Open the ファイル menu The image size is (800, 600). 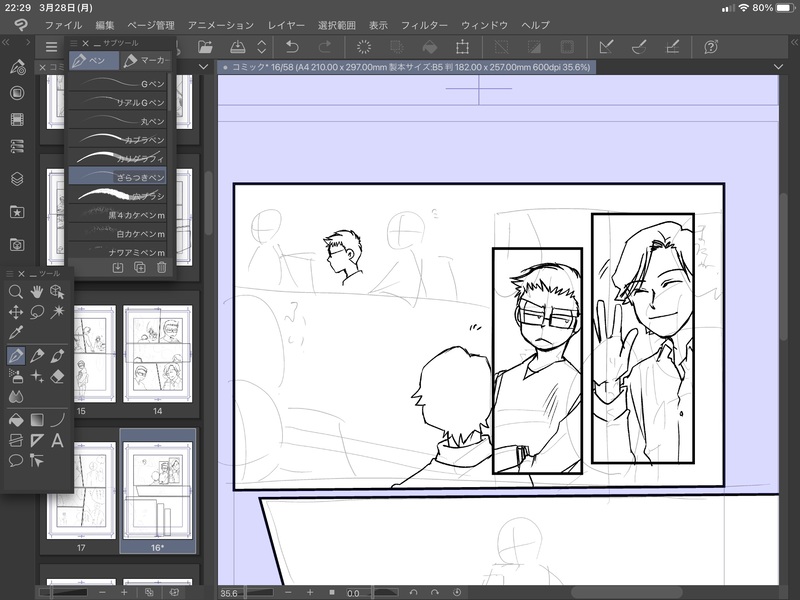coord(63,25)
